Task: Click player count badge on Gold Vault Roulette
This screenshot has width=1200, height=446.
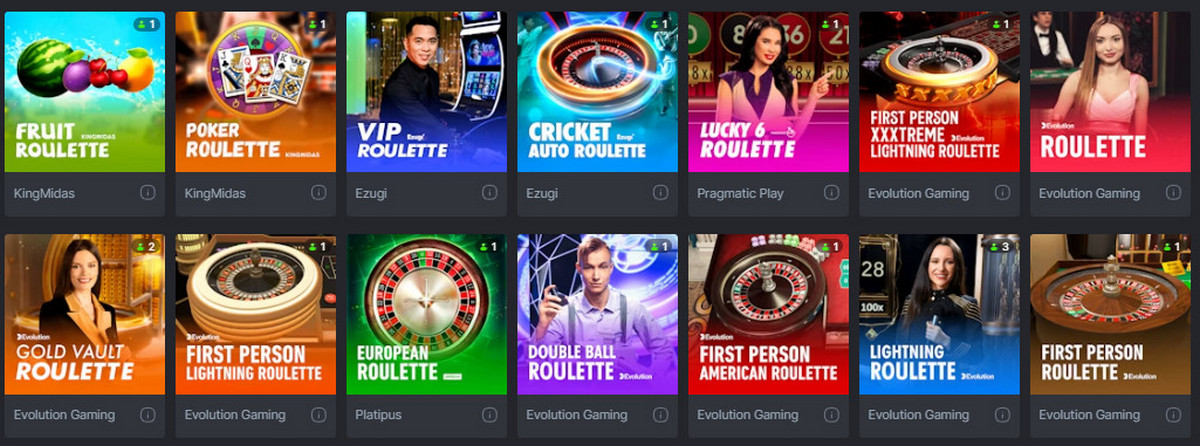Action: [147, 246]
